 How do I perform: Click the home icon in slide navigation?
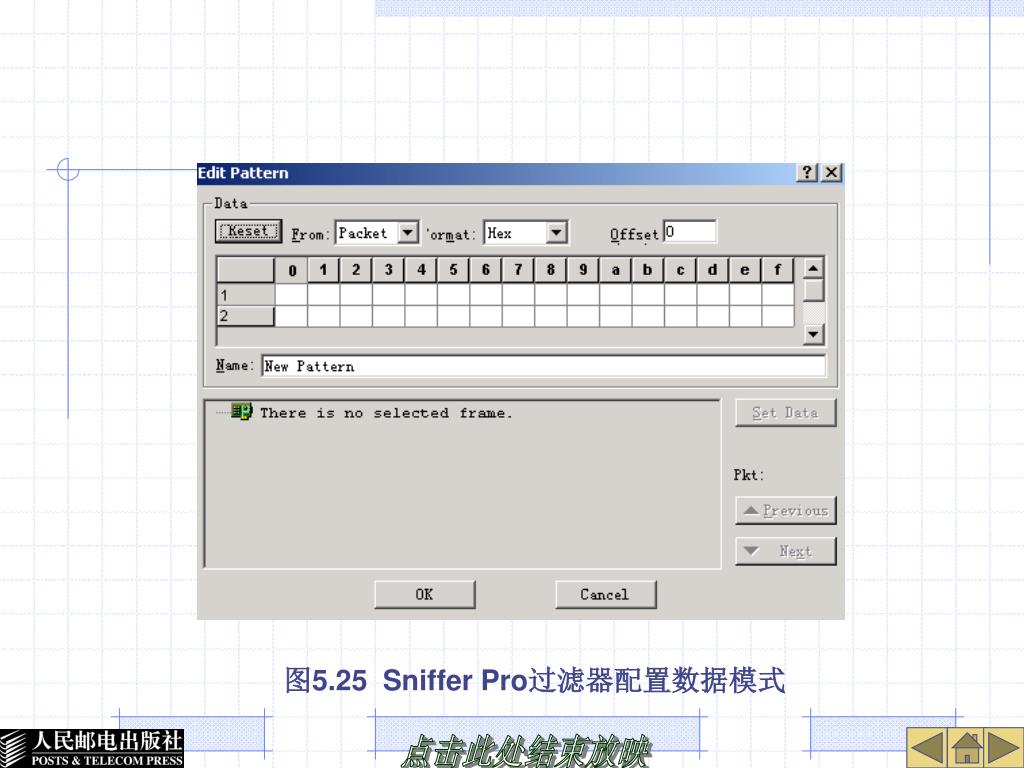pos(967,747)
